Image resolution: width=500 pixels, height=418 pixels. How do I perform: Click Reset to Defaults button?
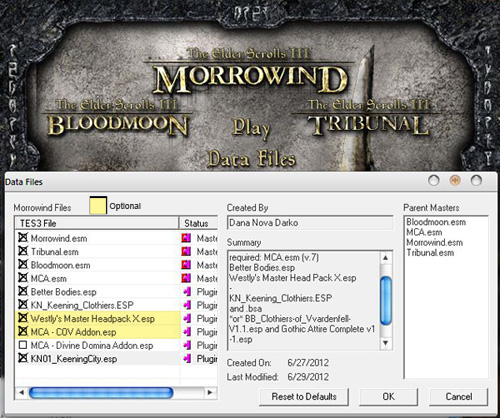[x=304, y=397]
